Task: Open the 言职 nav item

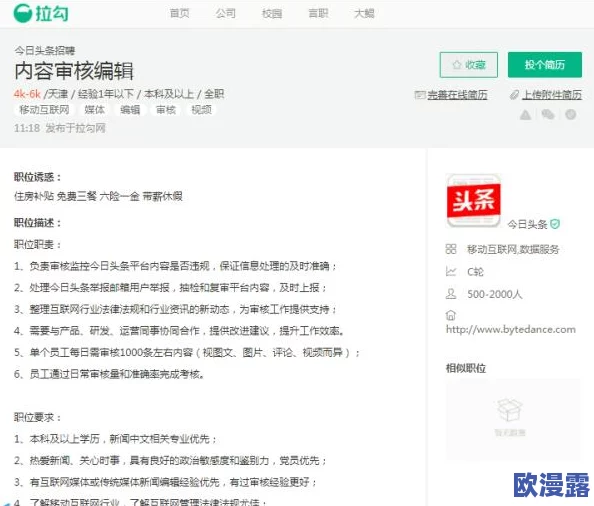Action: pyautogui.click(x=318, y=13)
